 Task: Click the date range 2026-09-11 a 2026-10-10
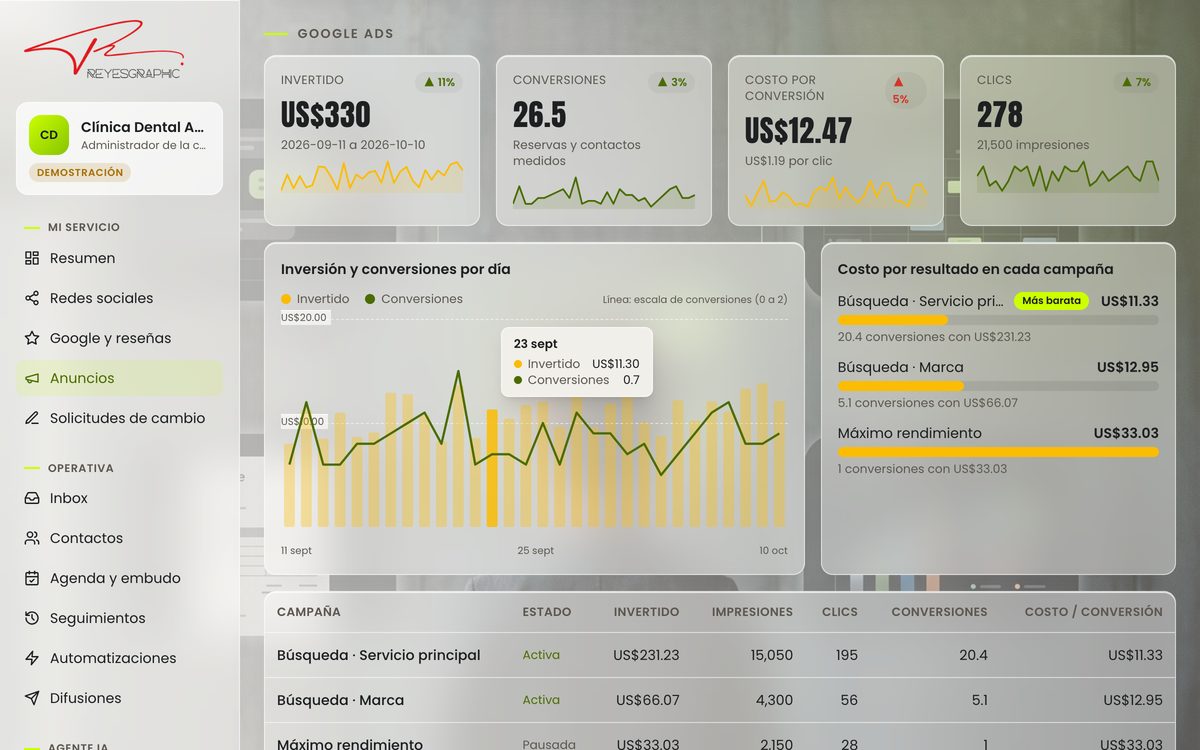(x=353, y=145)
